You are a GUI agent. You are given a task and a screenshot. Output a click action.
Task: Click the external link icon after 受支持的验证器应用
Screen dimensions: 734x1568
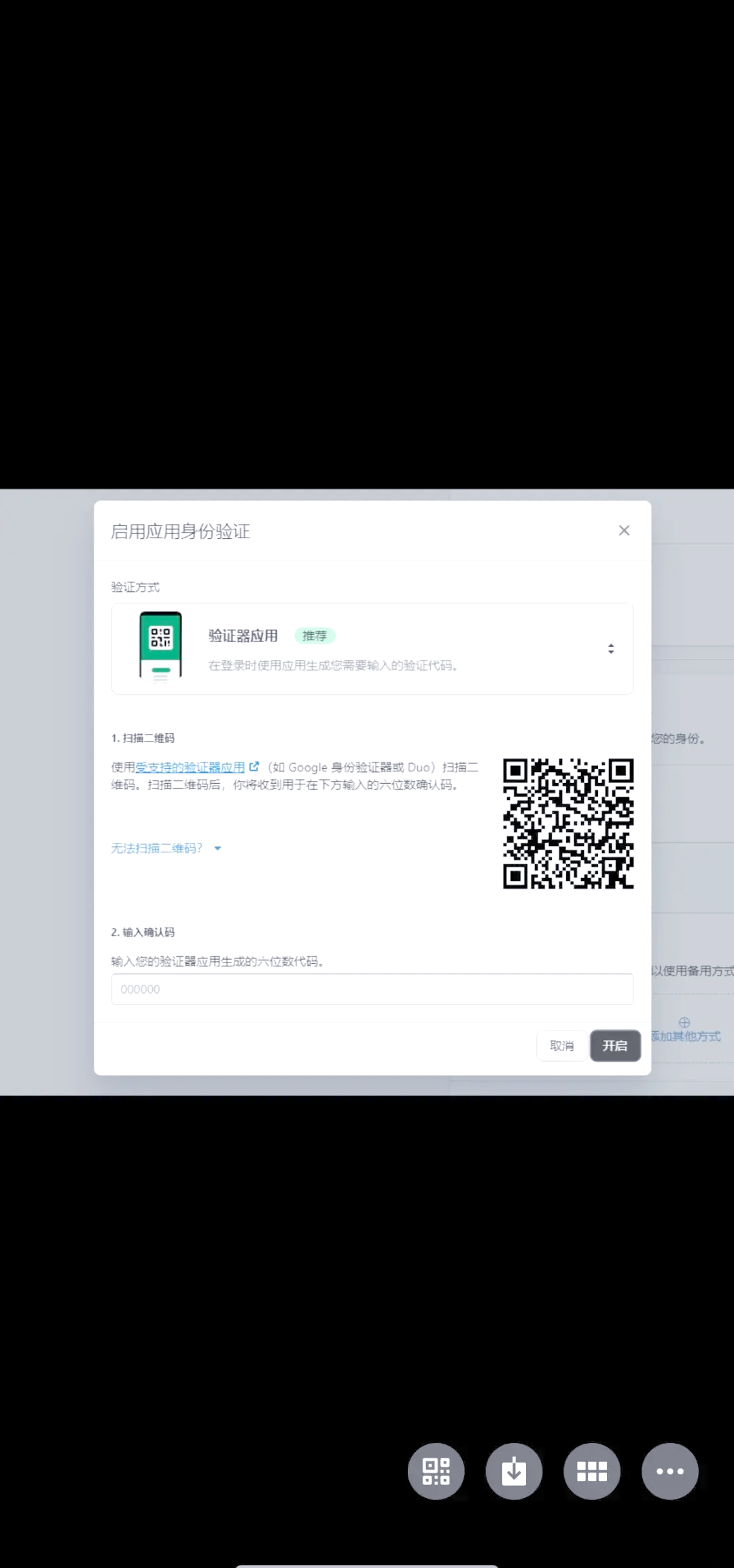(x=254, y=767)
